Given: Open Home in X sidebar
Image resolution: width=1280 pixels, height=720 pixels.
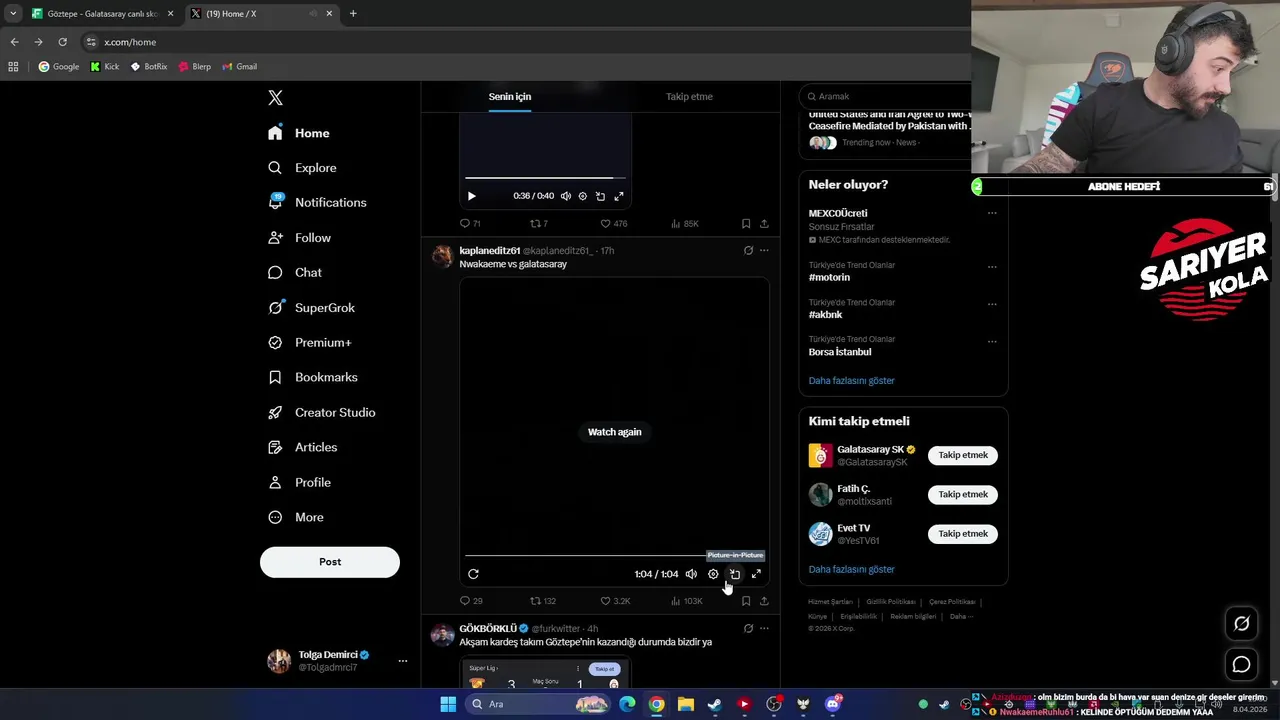Looking at the screenshot, I should coord(299,133).
